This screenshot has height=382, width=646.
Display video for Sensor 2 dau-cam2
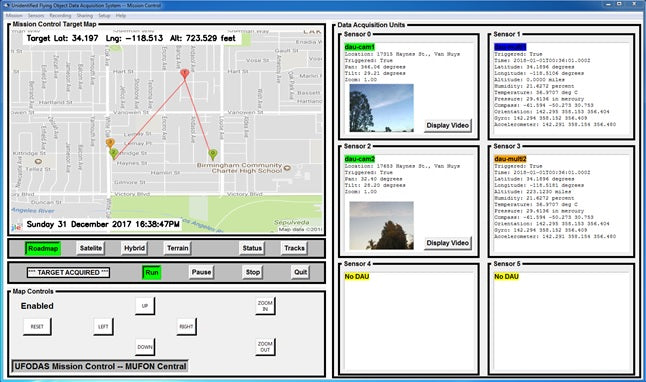point(447,243)
